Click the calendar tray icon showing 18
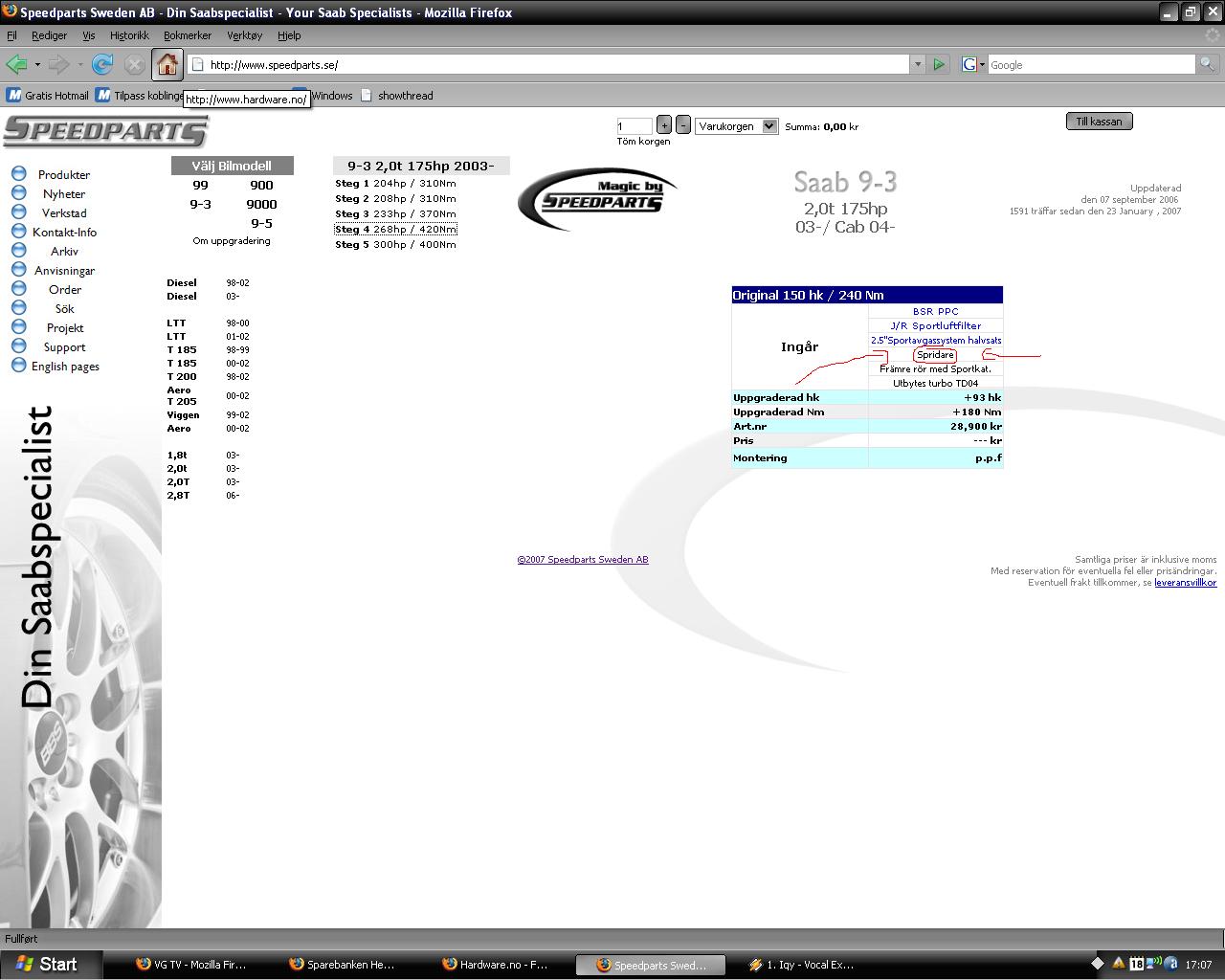The height and width of the screenshot is (980, 1225). coord(1136,964)
